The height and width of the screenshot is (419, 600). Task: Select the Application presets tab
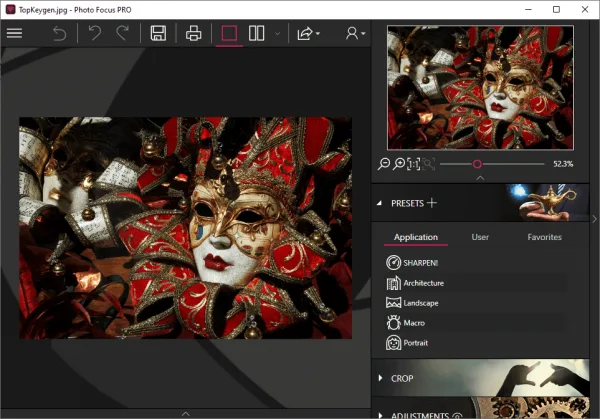point(416,237)
